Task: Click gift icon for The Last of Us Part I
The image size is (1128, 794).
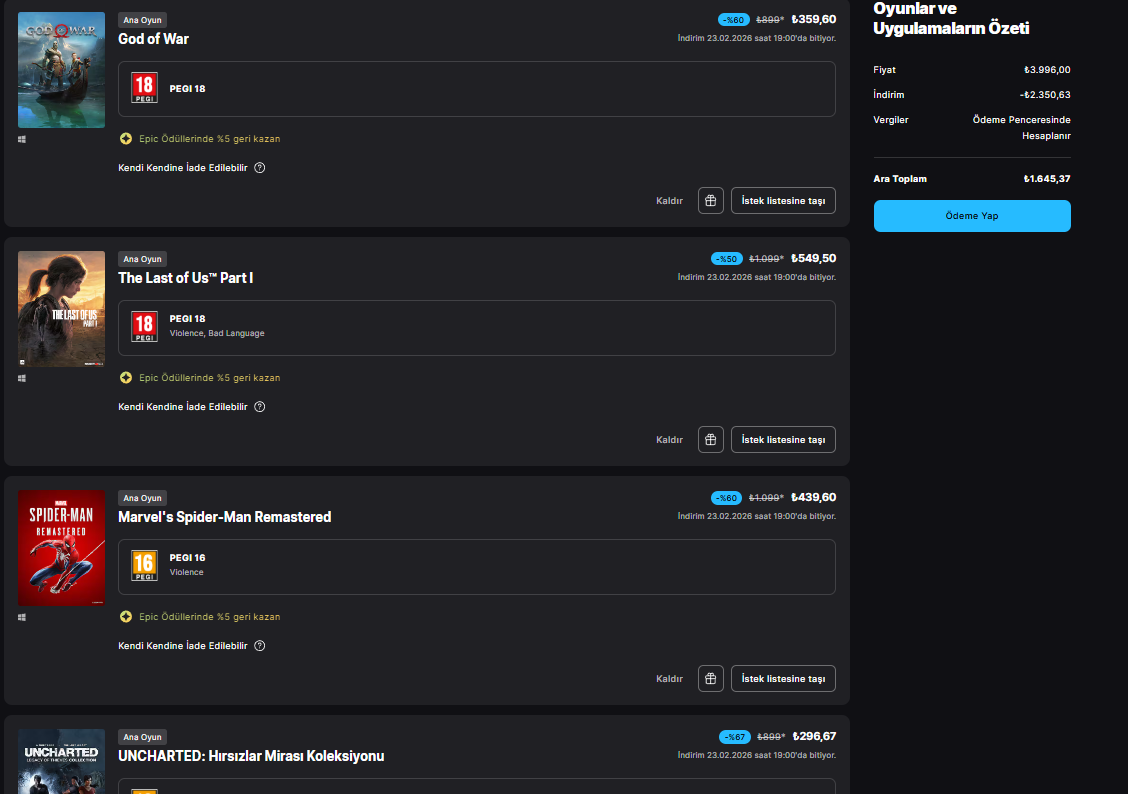Action: pyautogui.click(x=710, y=439)
